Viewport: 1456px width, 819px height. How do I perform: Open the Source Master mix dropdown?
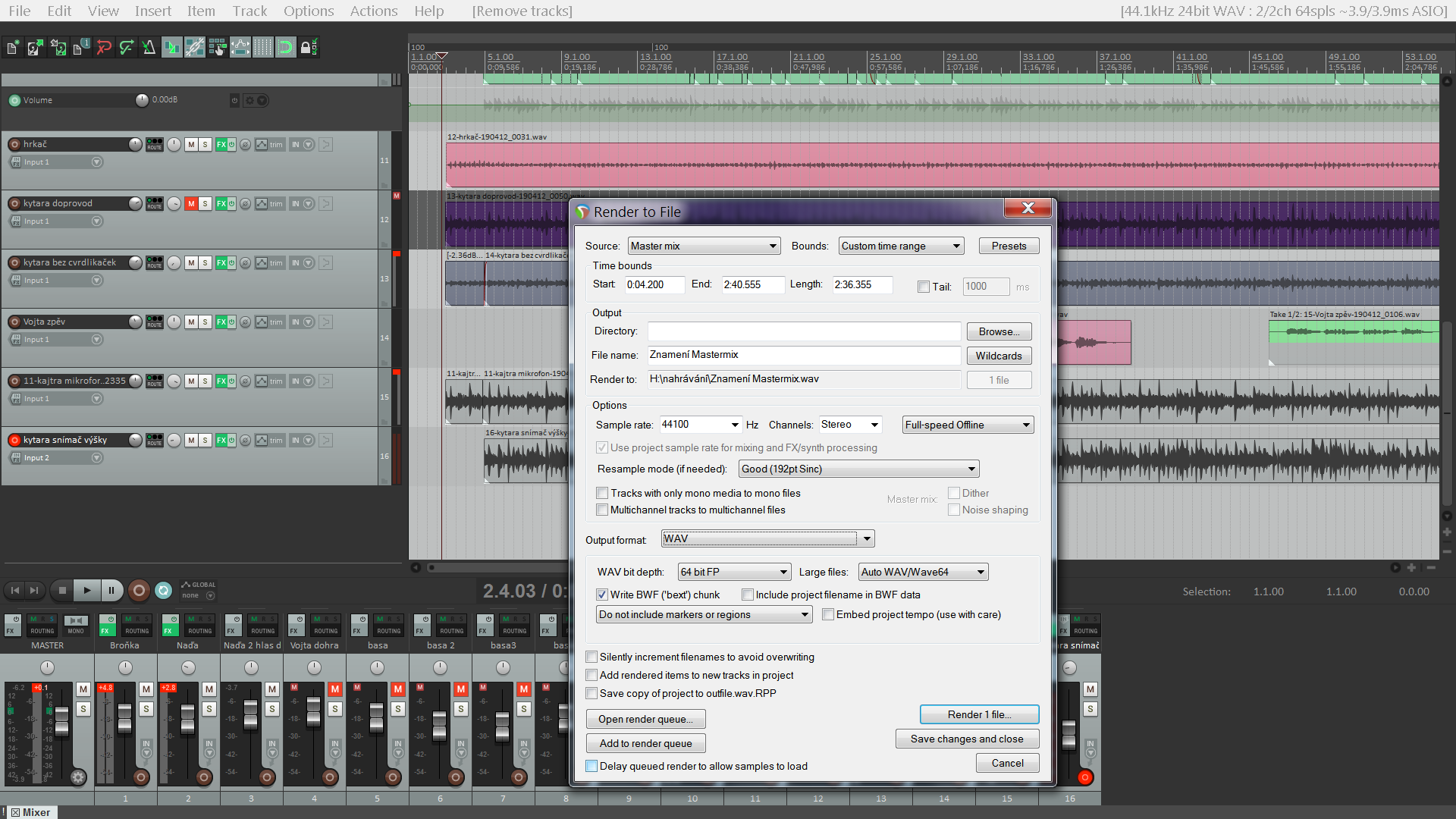coord(704,246)
